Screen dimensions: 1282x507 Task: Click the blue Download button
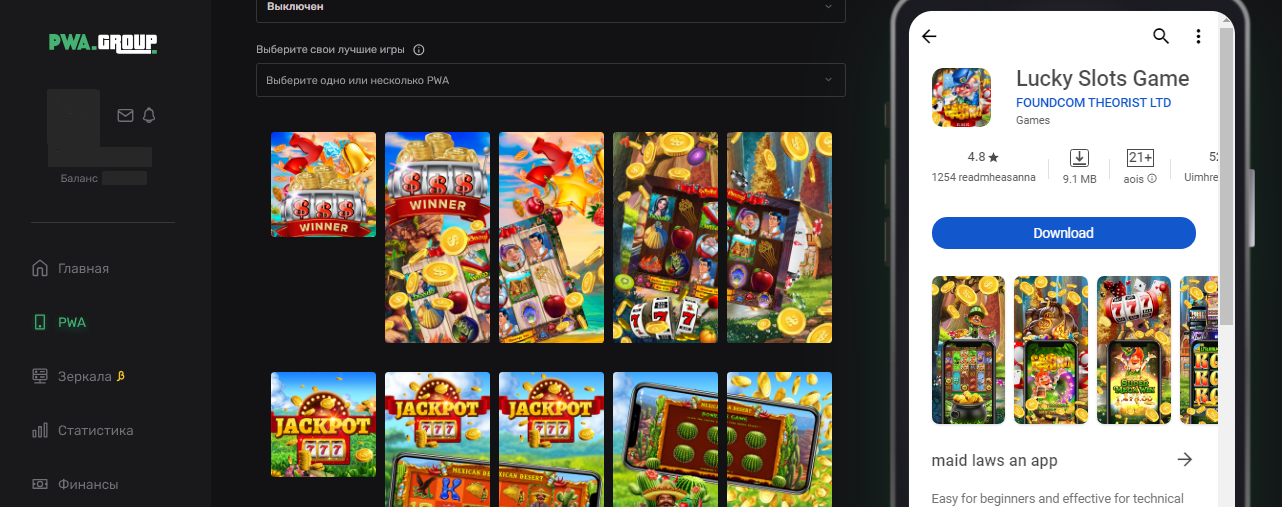1064,233
